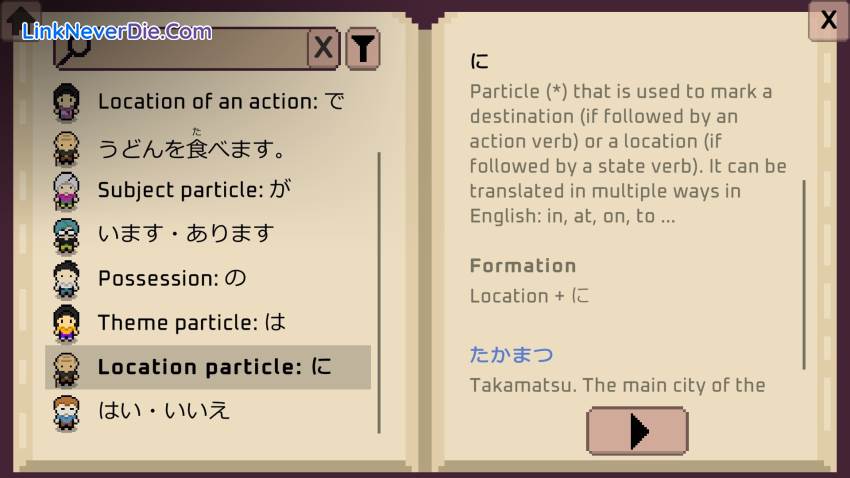
Task: Select the Possession: の entry
Action: (x=172, y=278)
